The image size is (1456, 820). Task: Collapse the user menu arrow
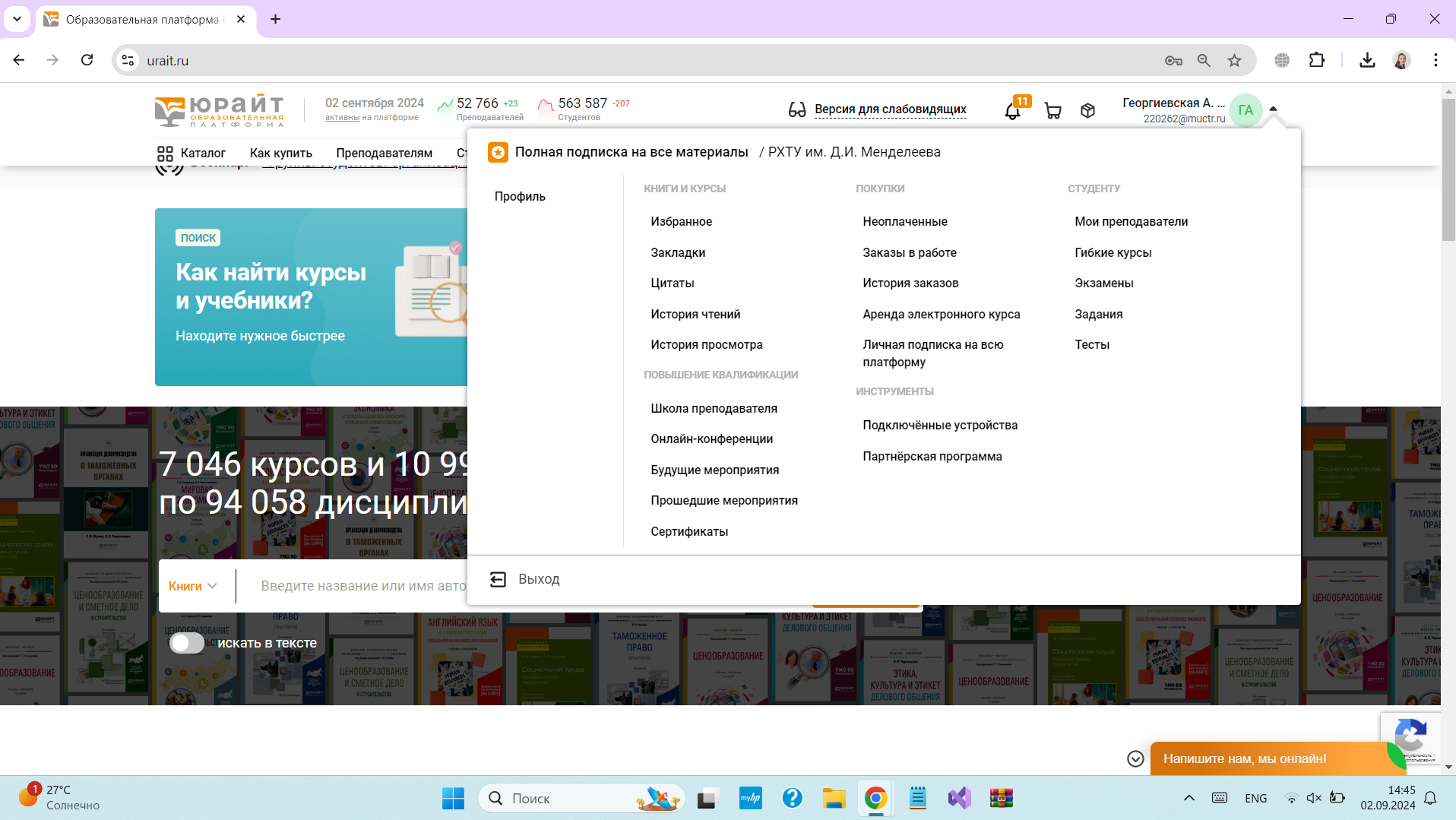pos(1273,109)
